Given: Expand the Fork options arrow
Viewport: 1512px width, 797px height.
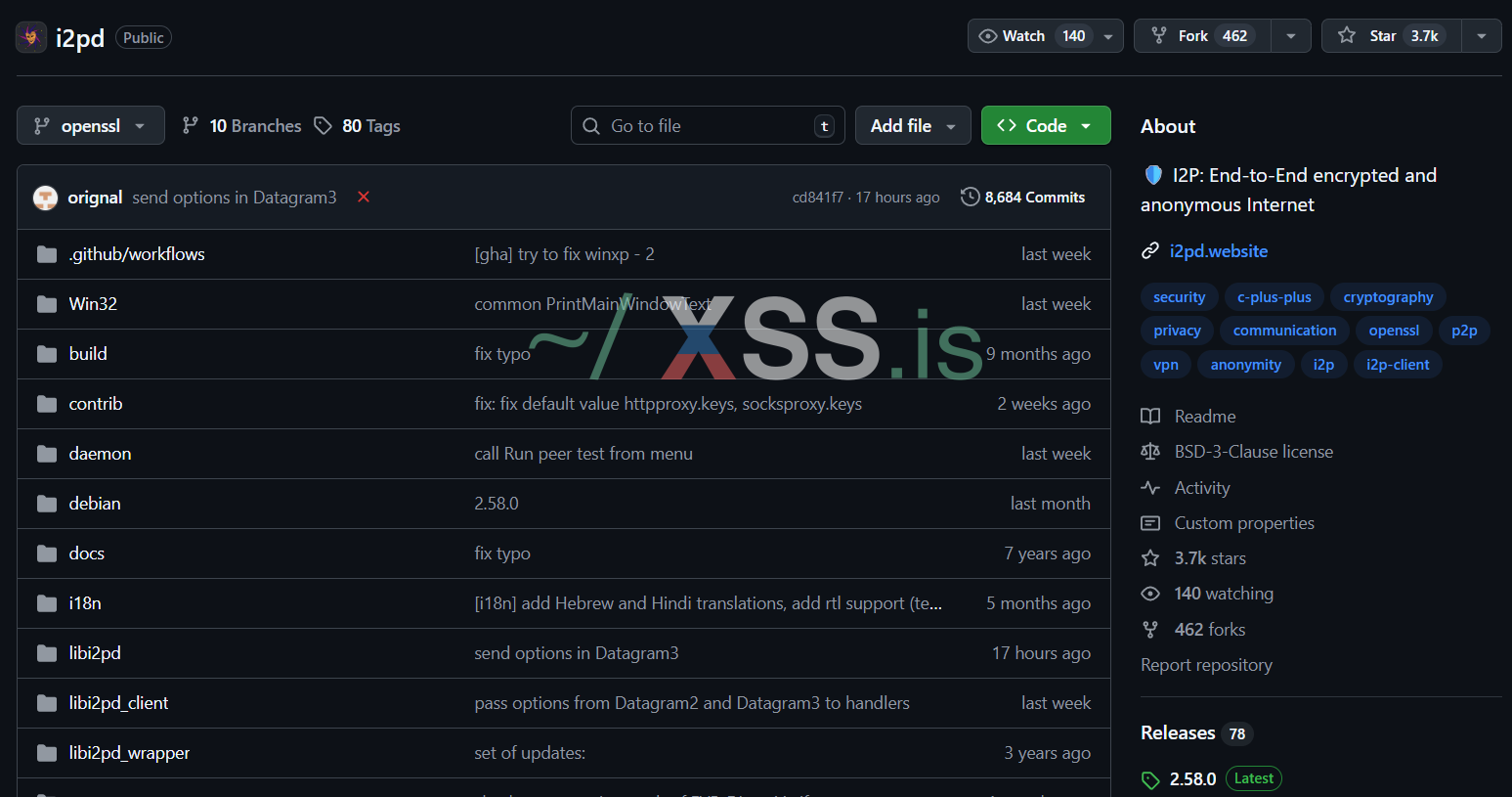Looking at the screenshot, I should pyautogui.click(x=1291, y=36).
